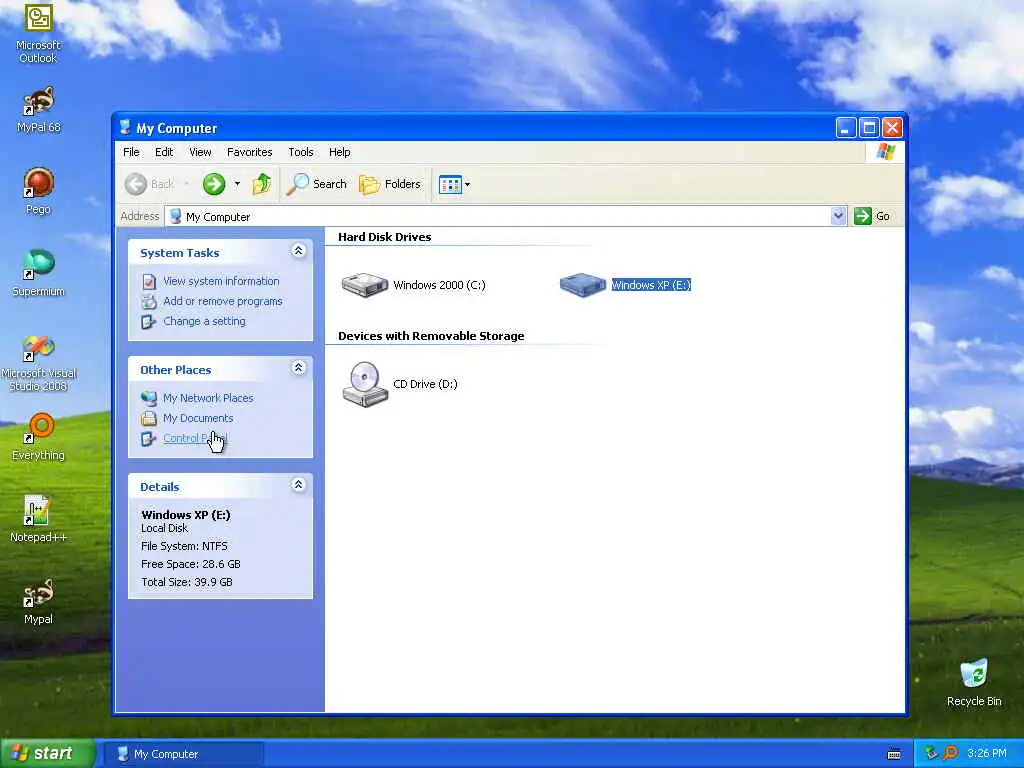Click the Windows flag logo in menu bar

pyautogui.click(x=886, y=152)
